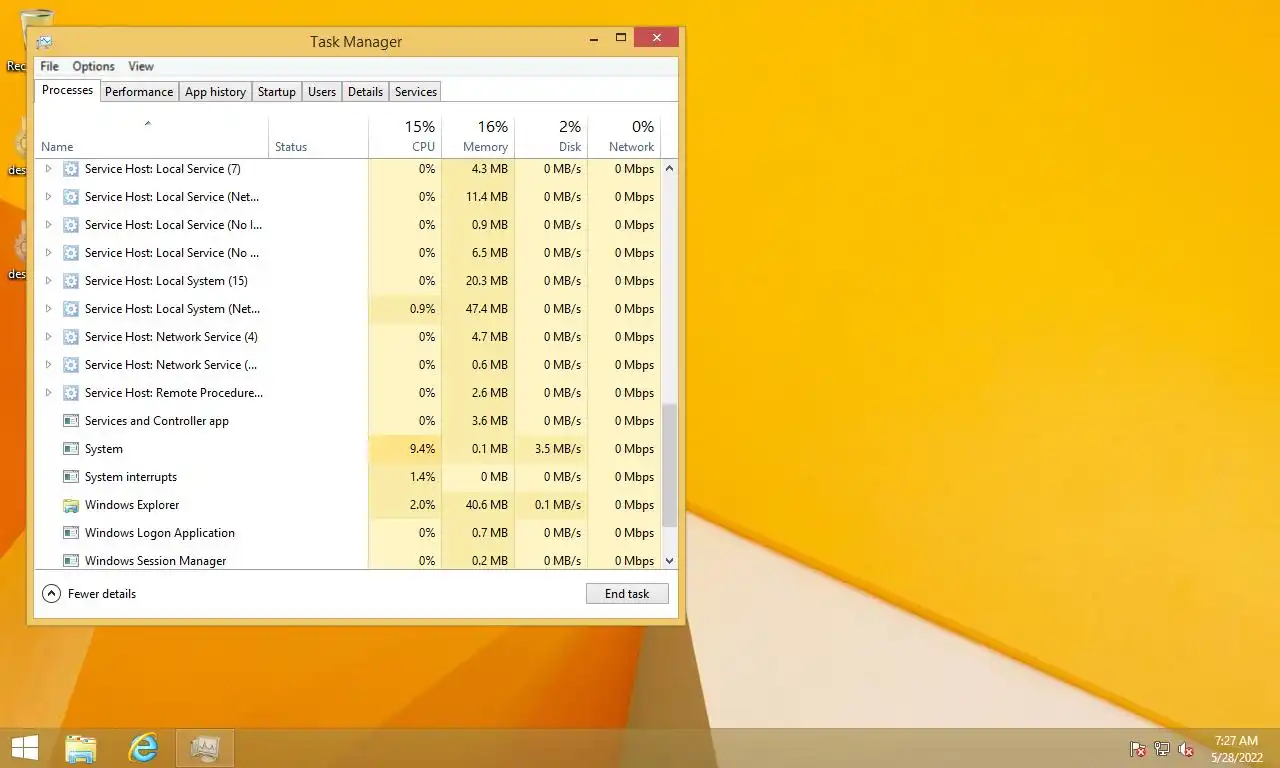Open the Windows Start button
Screen dimensions: 1280x768
[24, 748]
